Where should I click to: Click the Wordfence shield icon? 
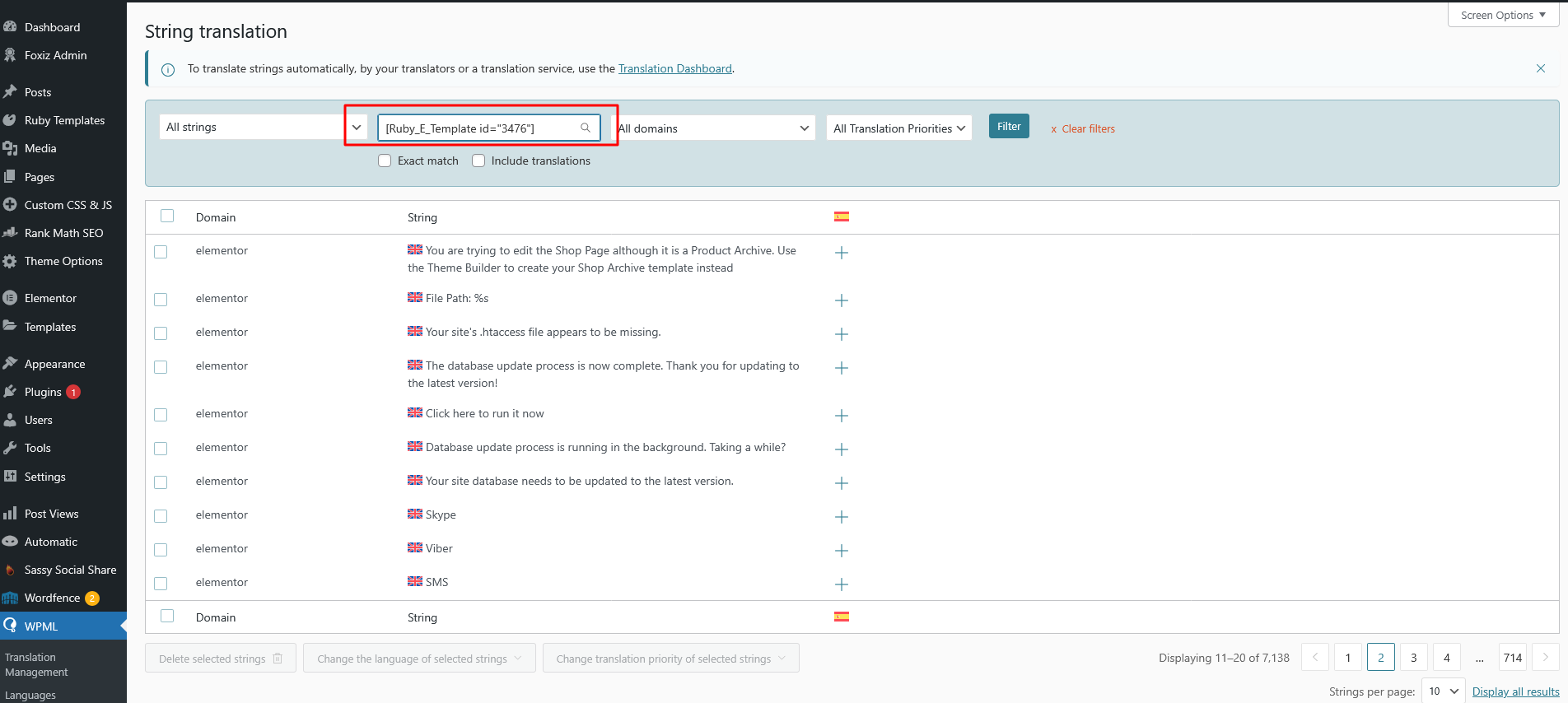10,598
